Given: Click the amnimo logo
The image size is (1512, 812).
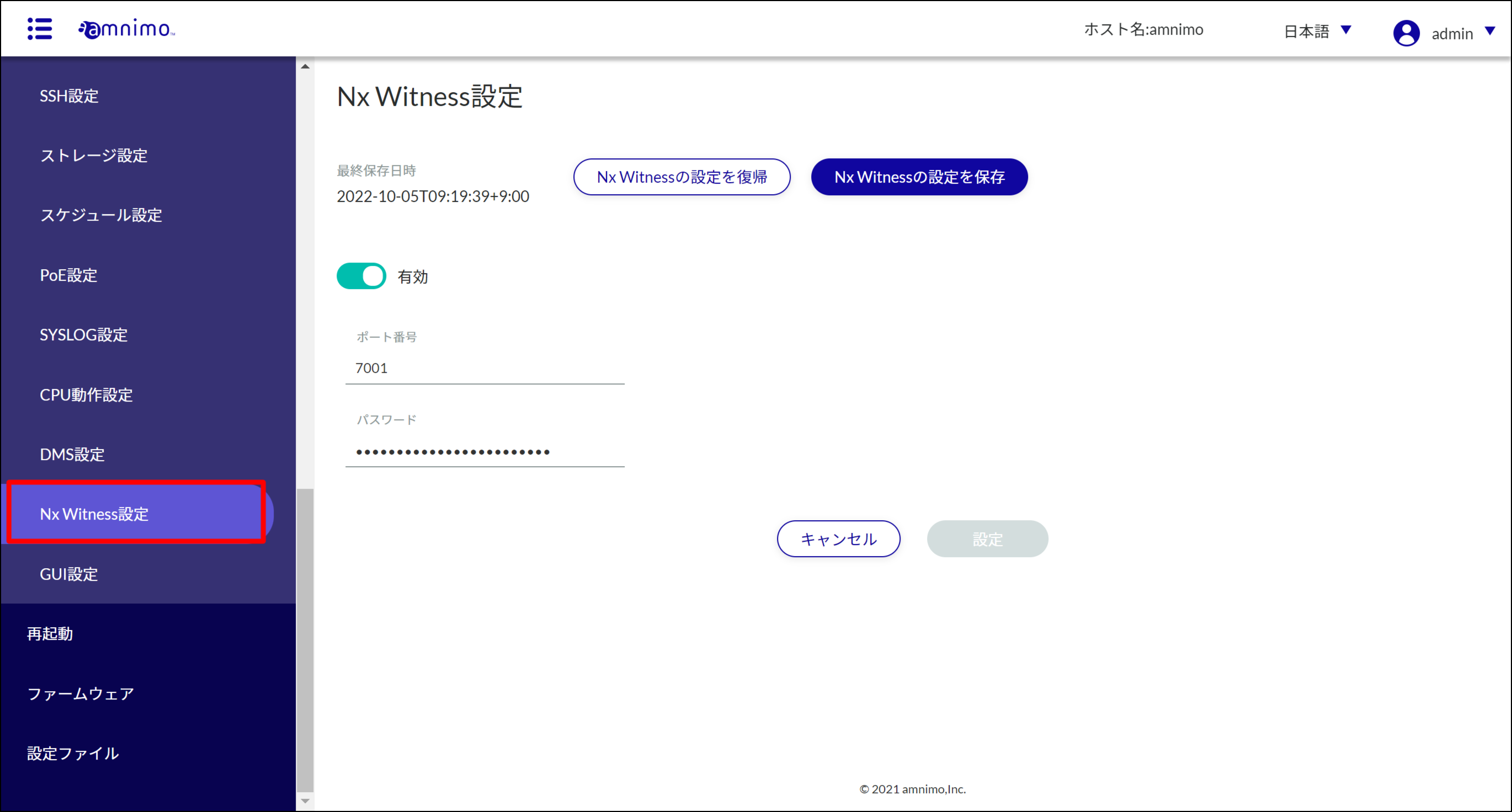Looking at the screenshot, I should coord(127,29).
